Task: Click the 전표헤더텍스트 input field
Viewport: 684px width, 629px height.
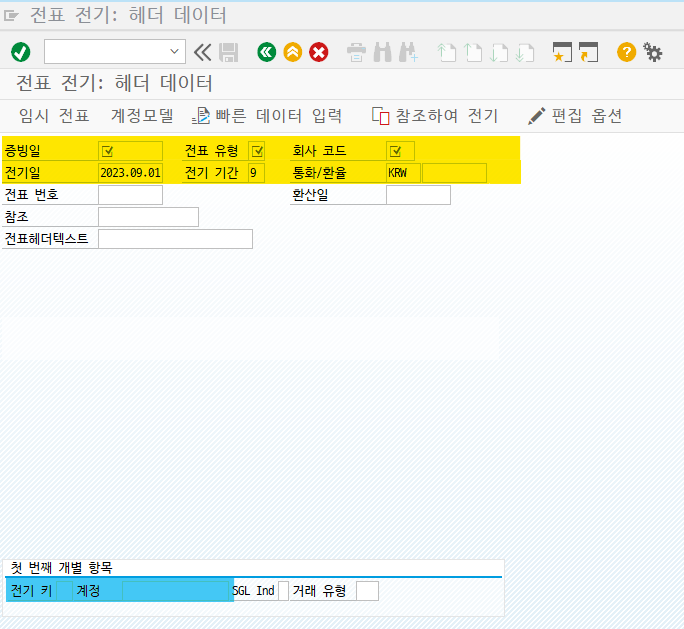Action: tap(175, 239)
